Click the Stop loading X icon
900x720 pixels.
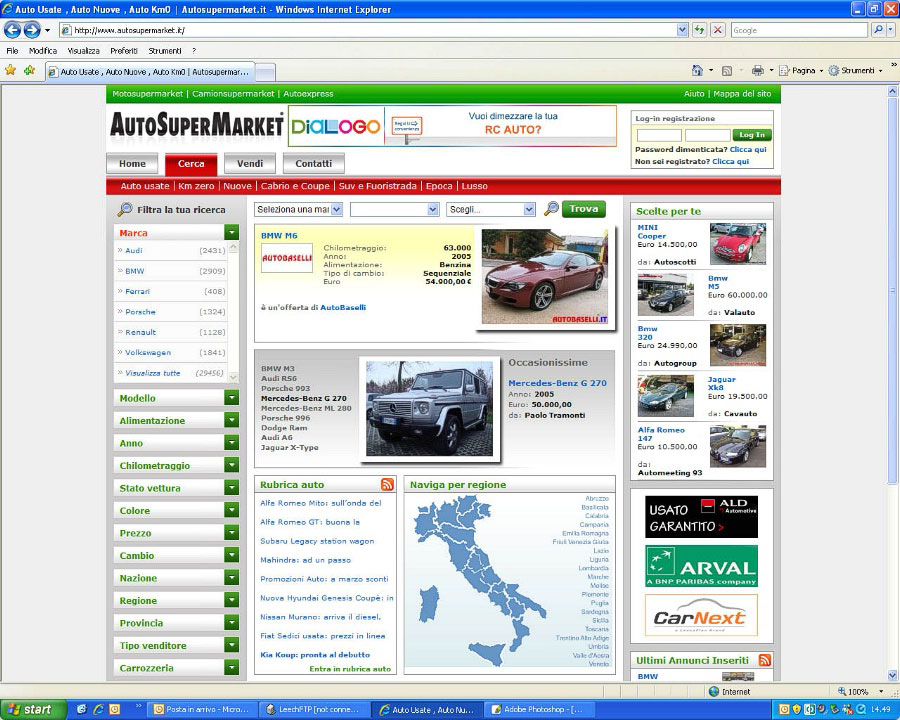(717, 30)
